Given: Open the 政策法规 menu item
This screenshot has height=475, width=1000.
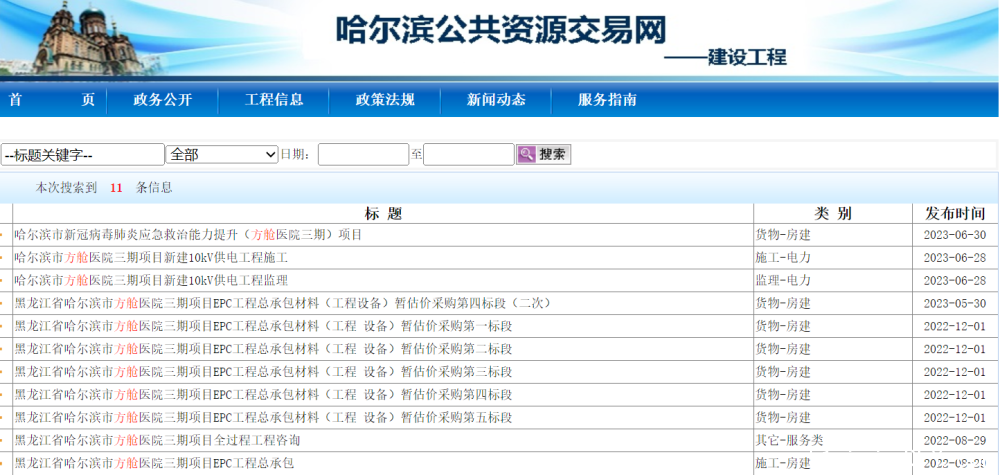Looking at the screenshot, I should (x=385, y=100).
